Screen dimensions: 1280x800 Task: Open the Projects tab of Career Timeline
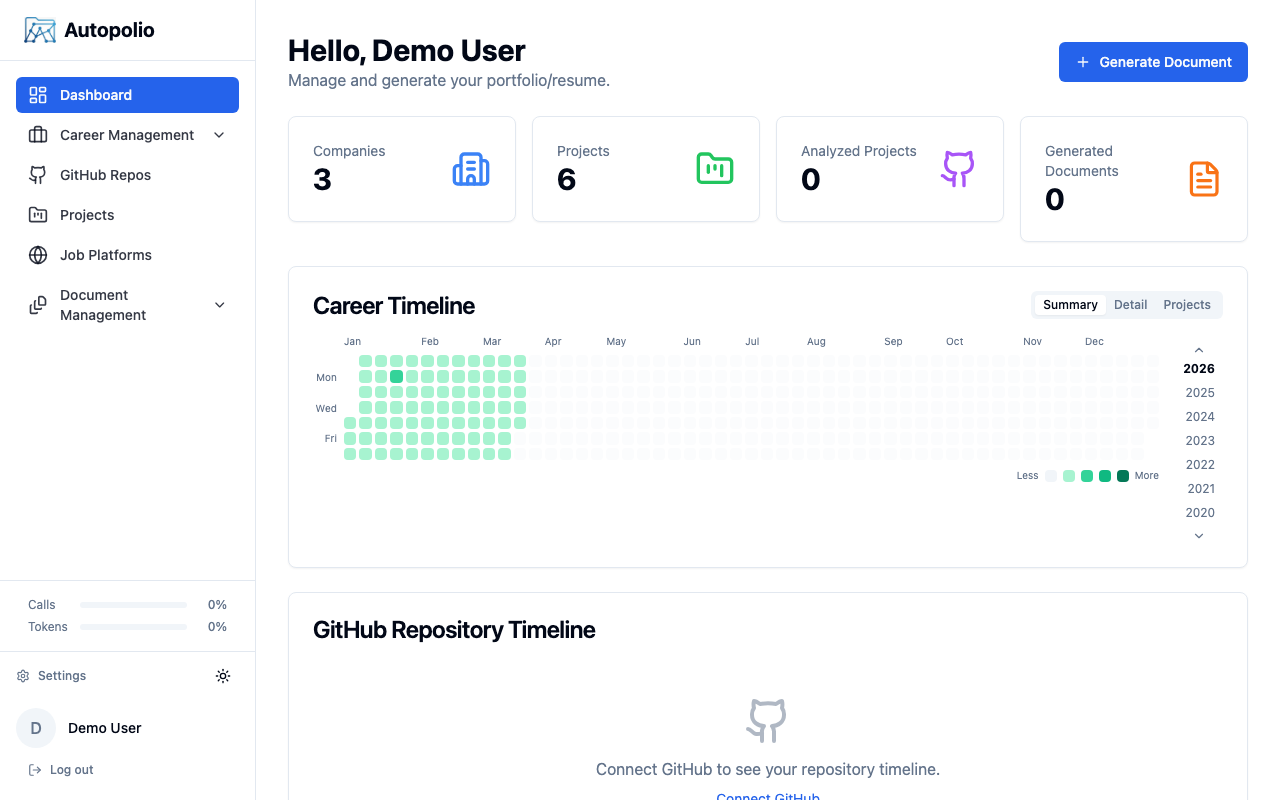[x=1186, y=304]
